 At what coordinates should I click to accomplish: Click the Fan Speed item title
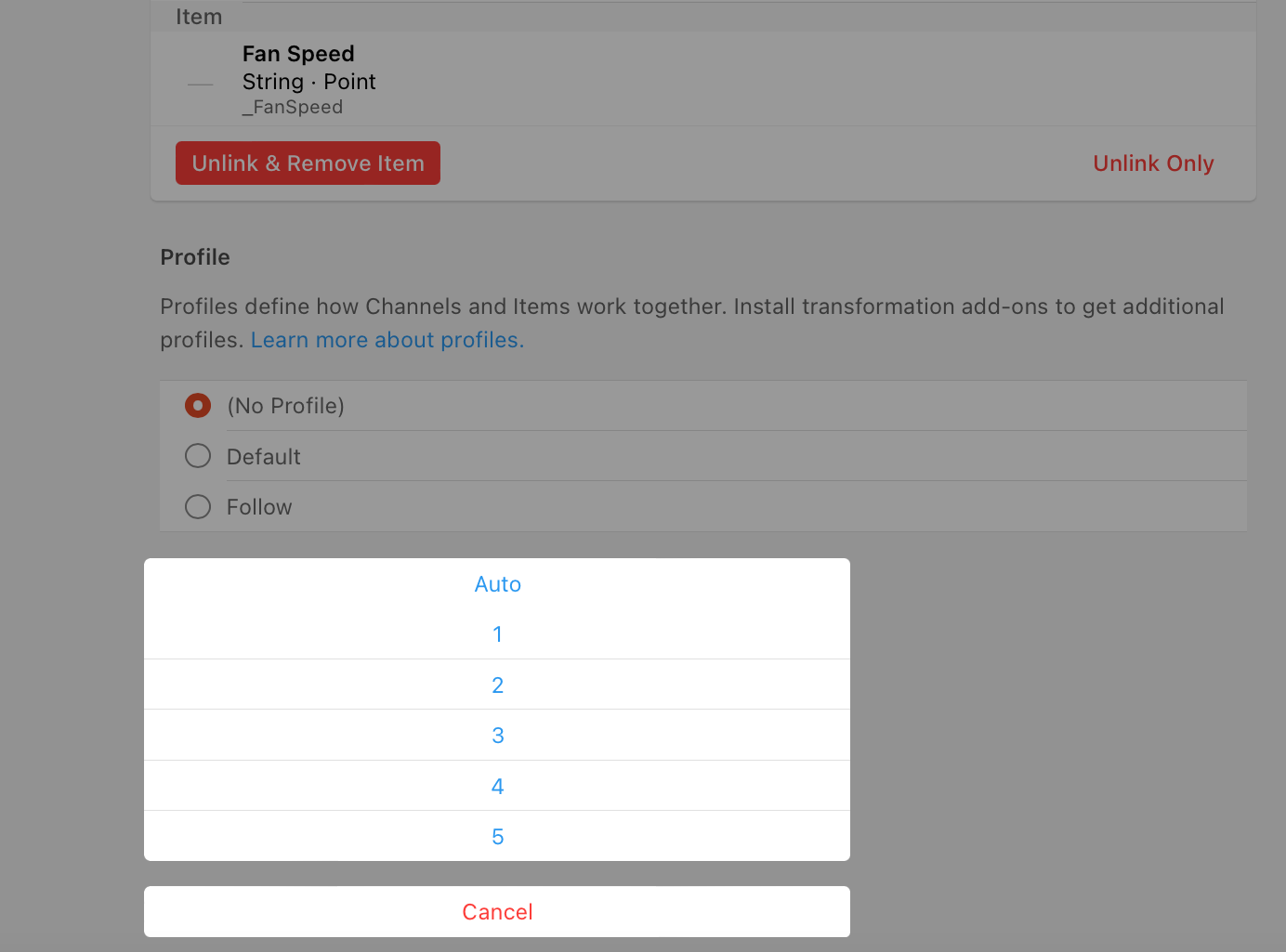click(x=298, y=54)
